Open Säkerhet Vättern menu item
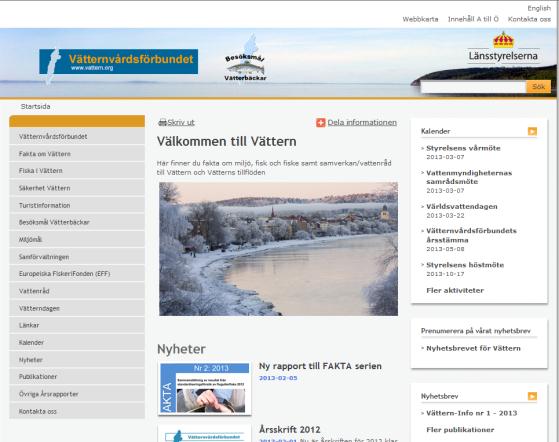Image resolution: width=559 pixels, height=442 pixels. 77,188
